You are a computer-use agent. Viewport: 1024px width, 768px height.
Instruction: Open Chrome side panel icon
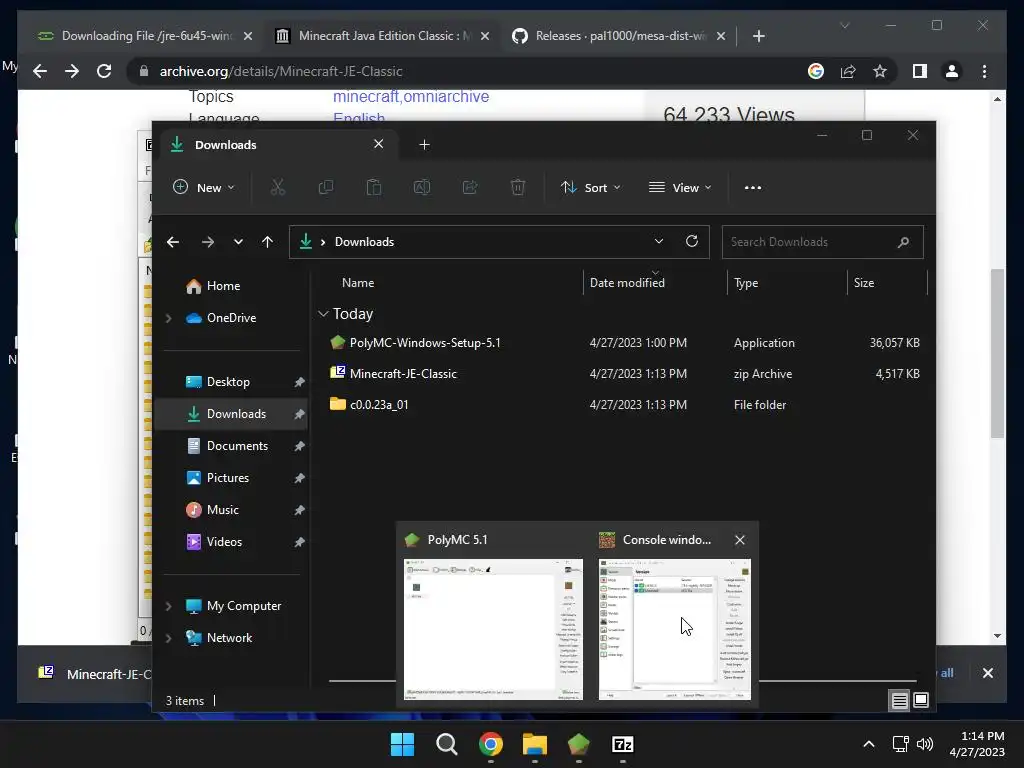tap(920, 71)
